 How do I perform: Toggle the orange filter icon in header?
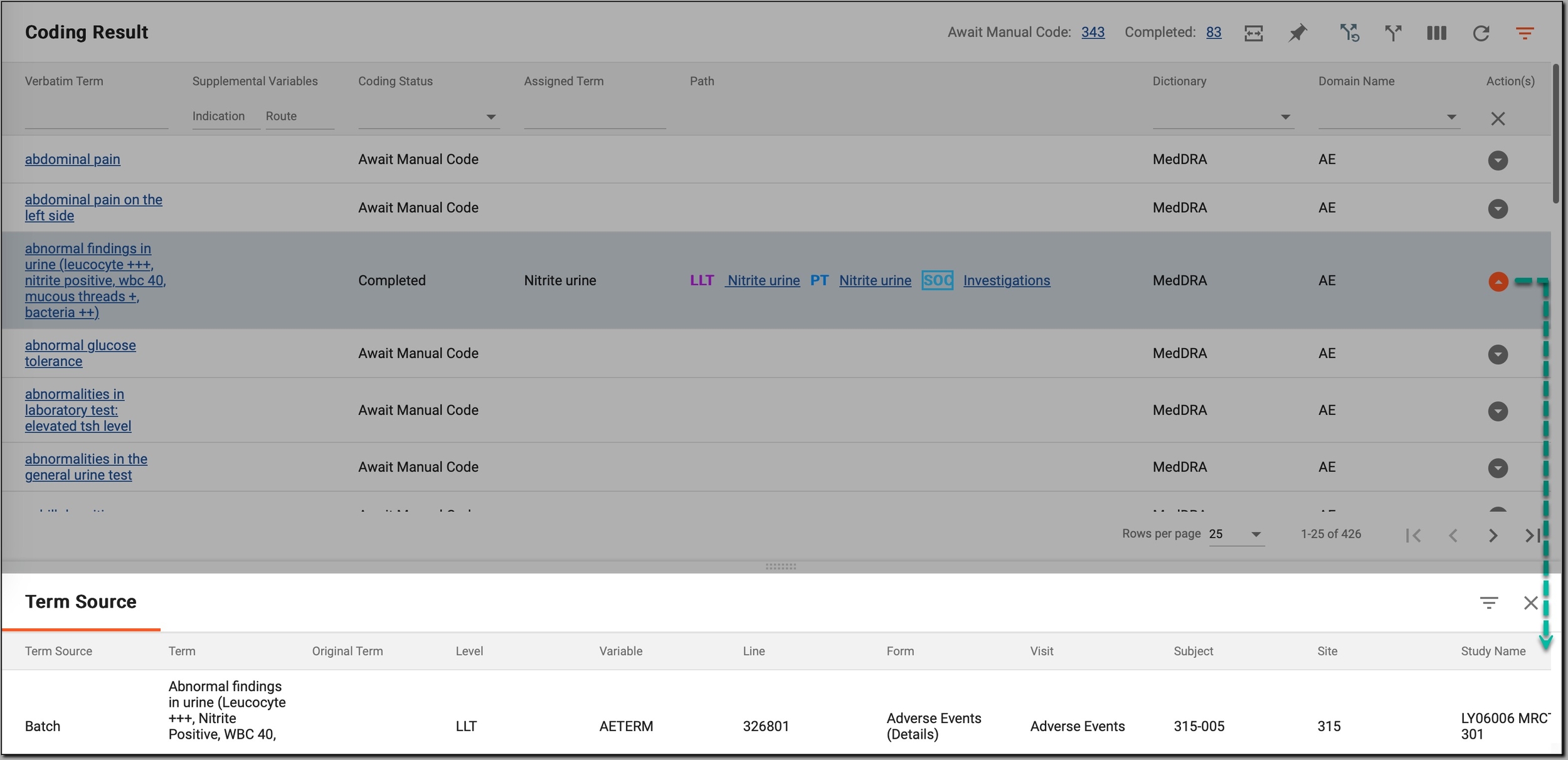[x=1525, y=33]
